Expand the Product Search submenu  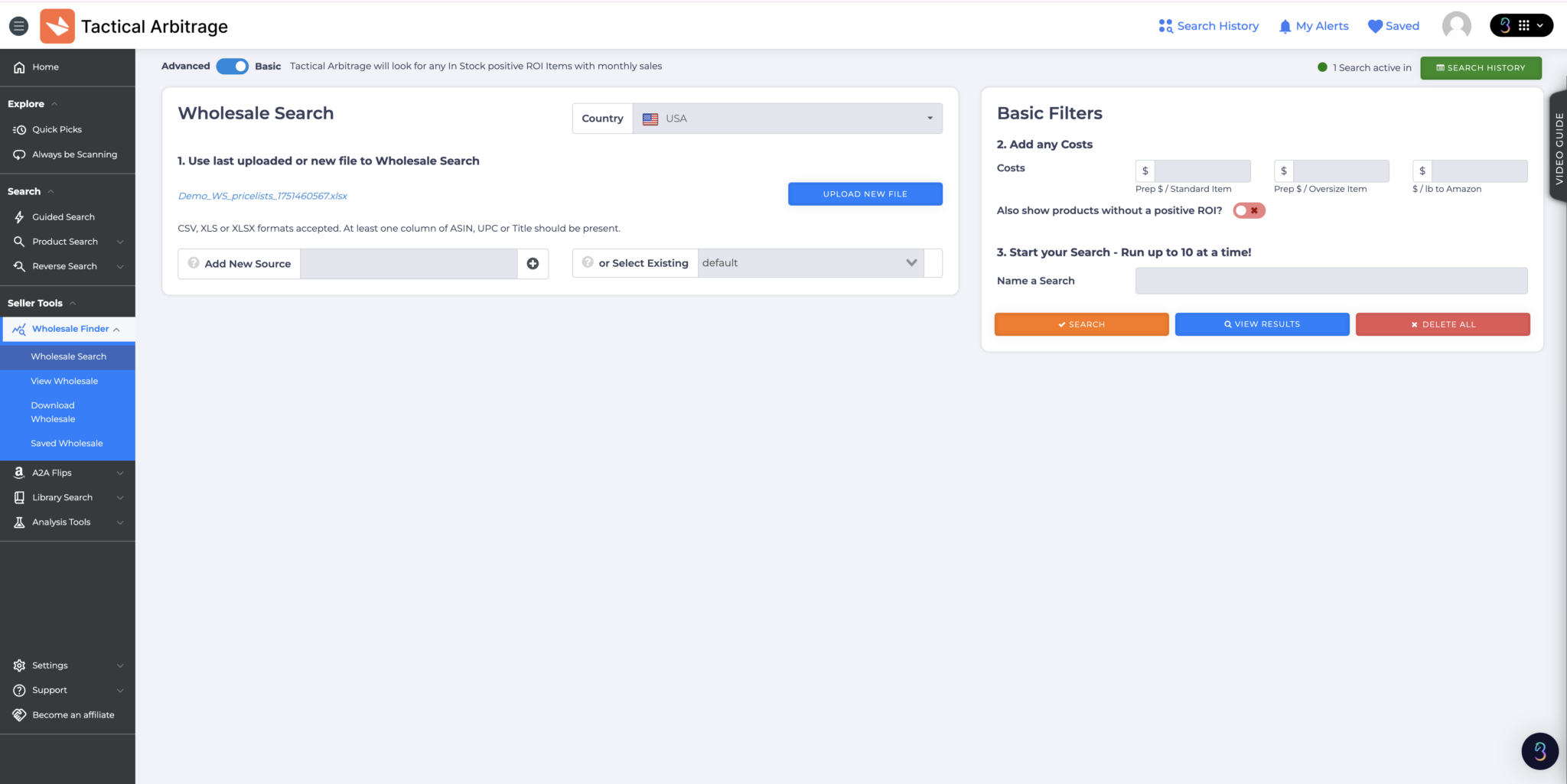[120, 242]
